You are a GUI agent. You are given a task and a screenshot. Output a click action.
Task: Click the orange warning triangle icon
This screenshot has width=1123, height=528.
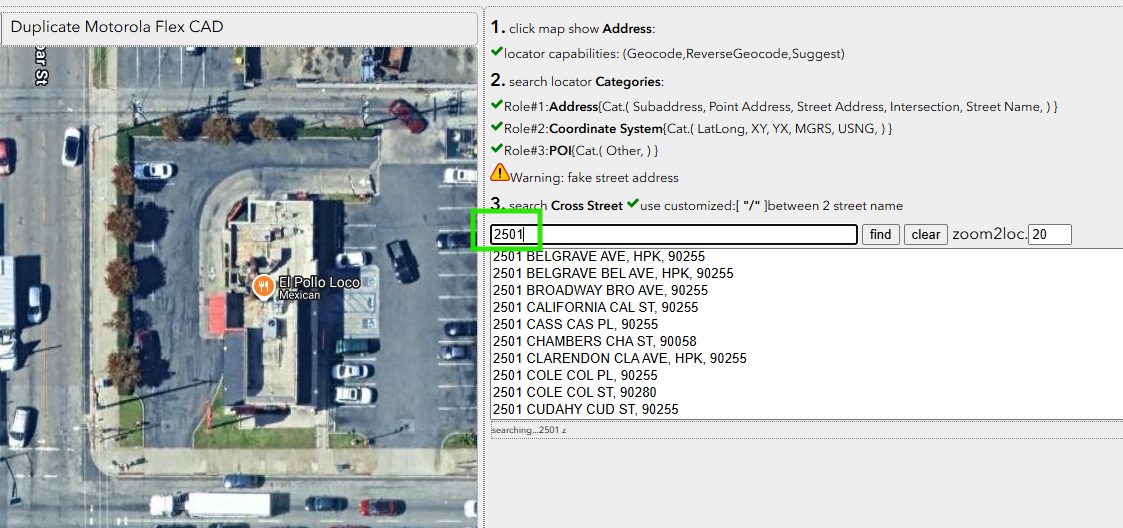click(x=499, y=173)
